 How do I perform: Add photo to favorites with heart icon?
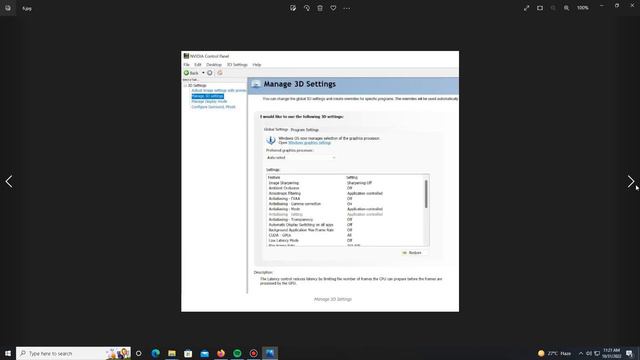click(x=333, y=8)
